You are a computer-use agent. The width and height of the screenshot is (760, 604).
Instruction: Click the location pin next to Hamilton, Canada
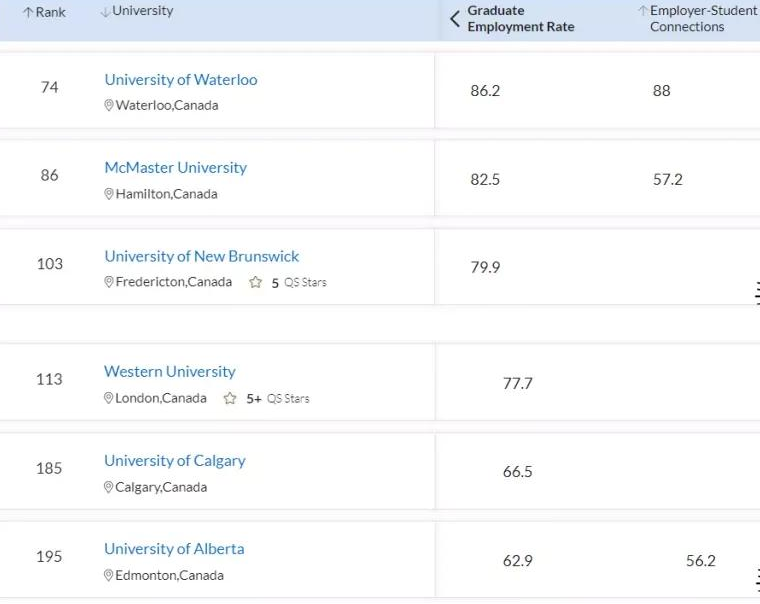click(x=109, y=194)
